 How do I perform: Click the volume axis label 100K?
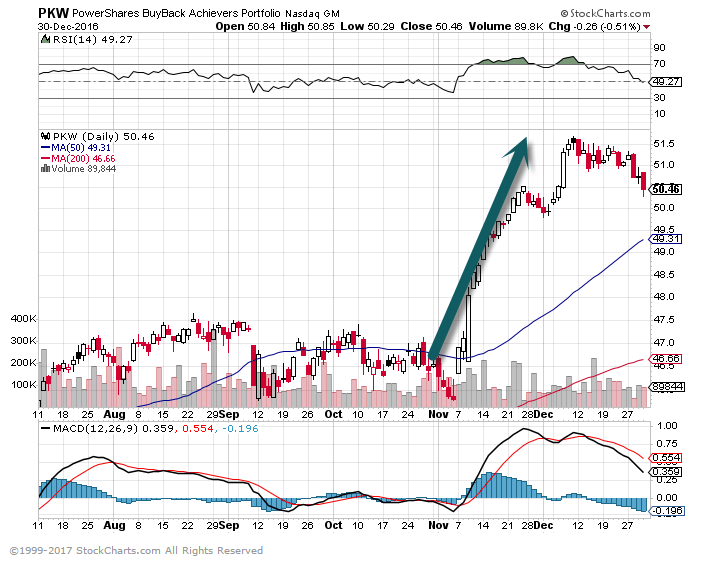point(23,384)
